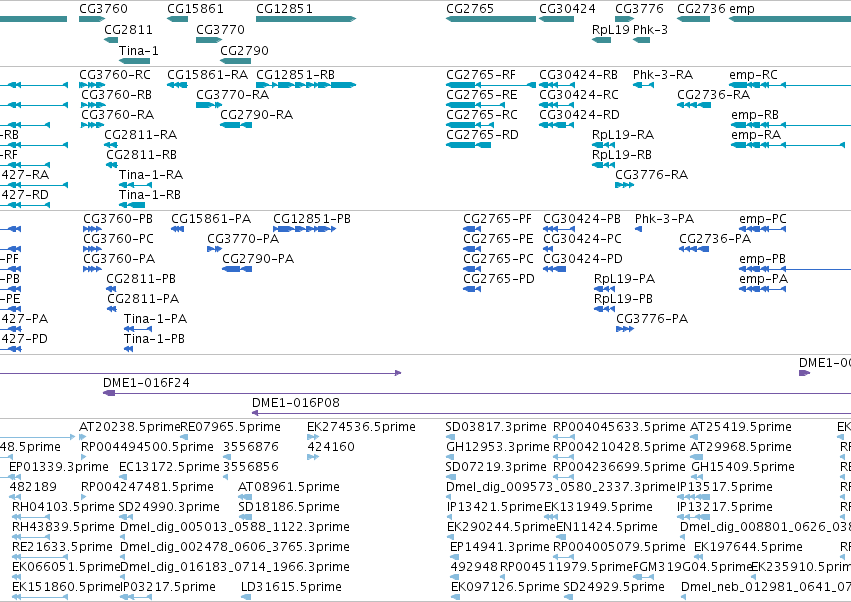Select transcript CG30424-RB
The width and height of the screenshot is (851, 602).
pyautogui.click(x=556, y=85)
